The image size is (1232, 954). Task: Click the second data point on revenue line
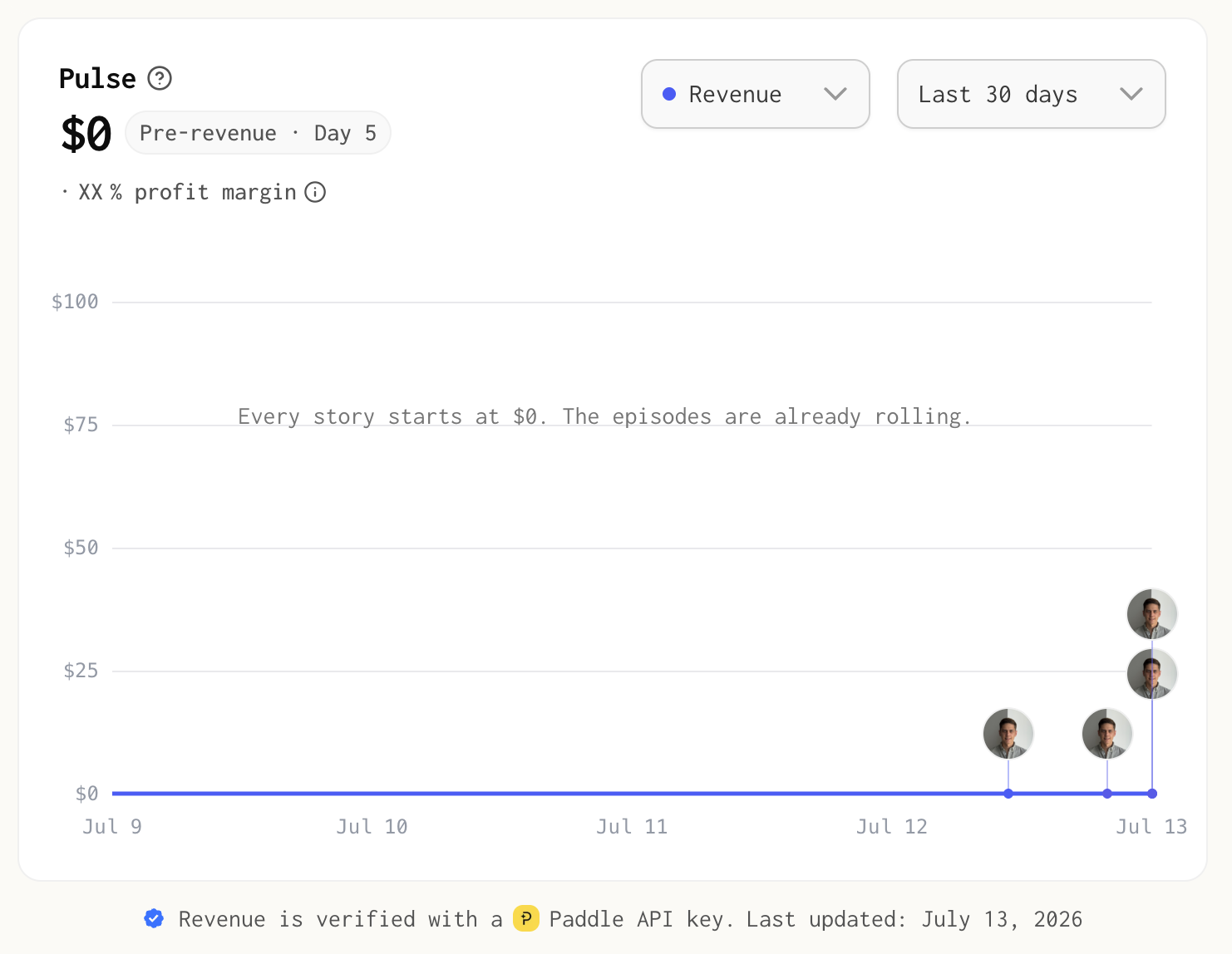1107,794
